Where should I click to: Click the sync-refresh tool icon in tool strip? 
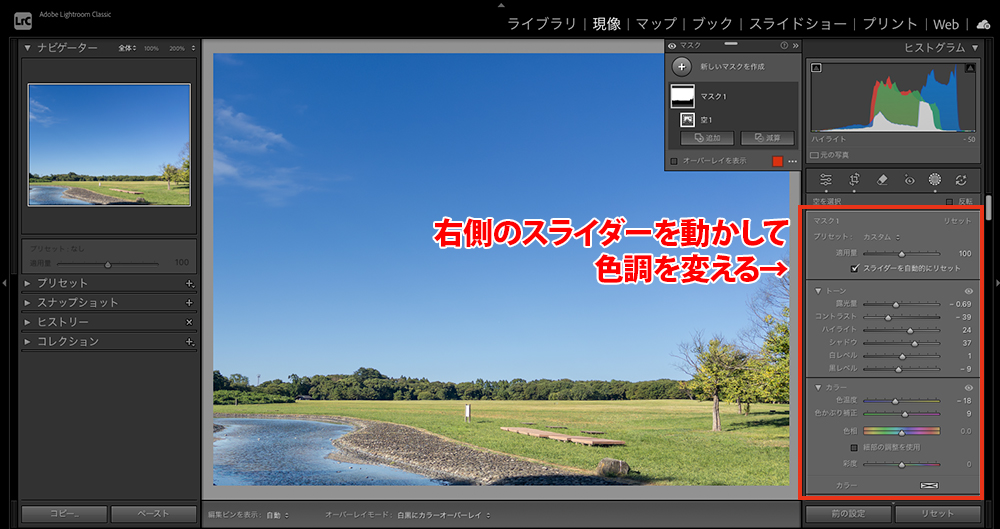click(961, 180)
